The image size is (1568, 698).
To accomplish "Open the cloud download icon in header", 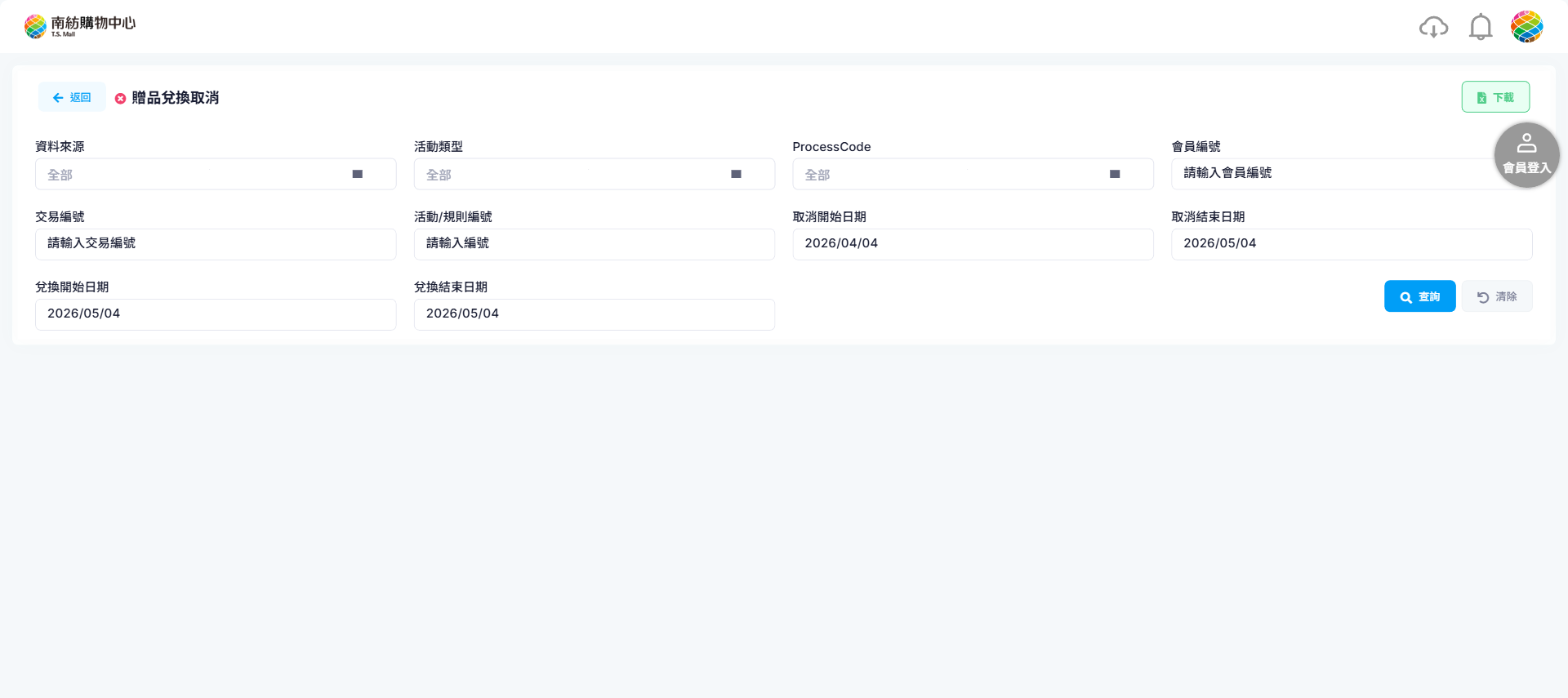I will (1433, 27).
